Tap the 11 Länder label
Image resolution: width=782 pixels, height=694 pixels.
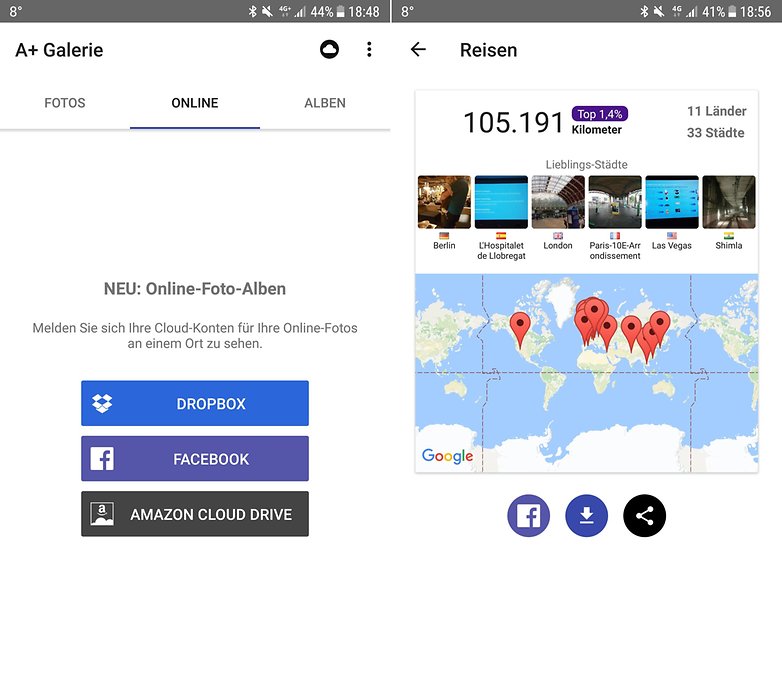[x=717, y=111]
